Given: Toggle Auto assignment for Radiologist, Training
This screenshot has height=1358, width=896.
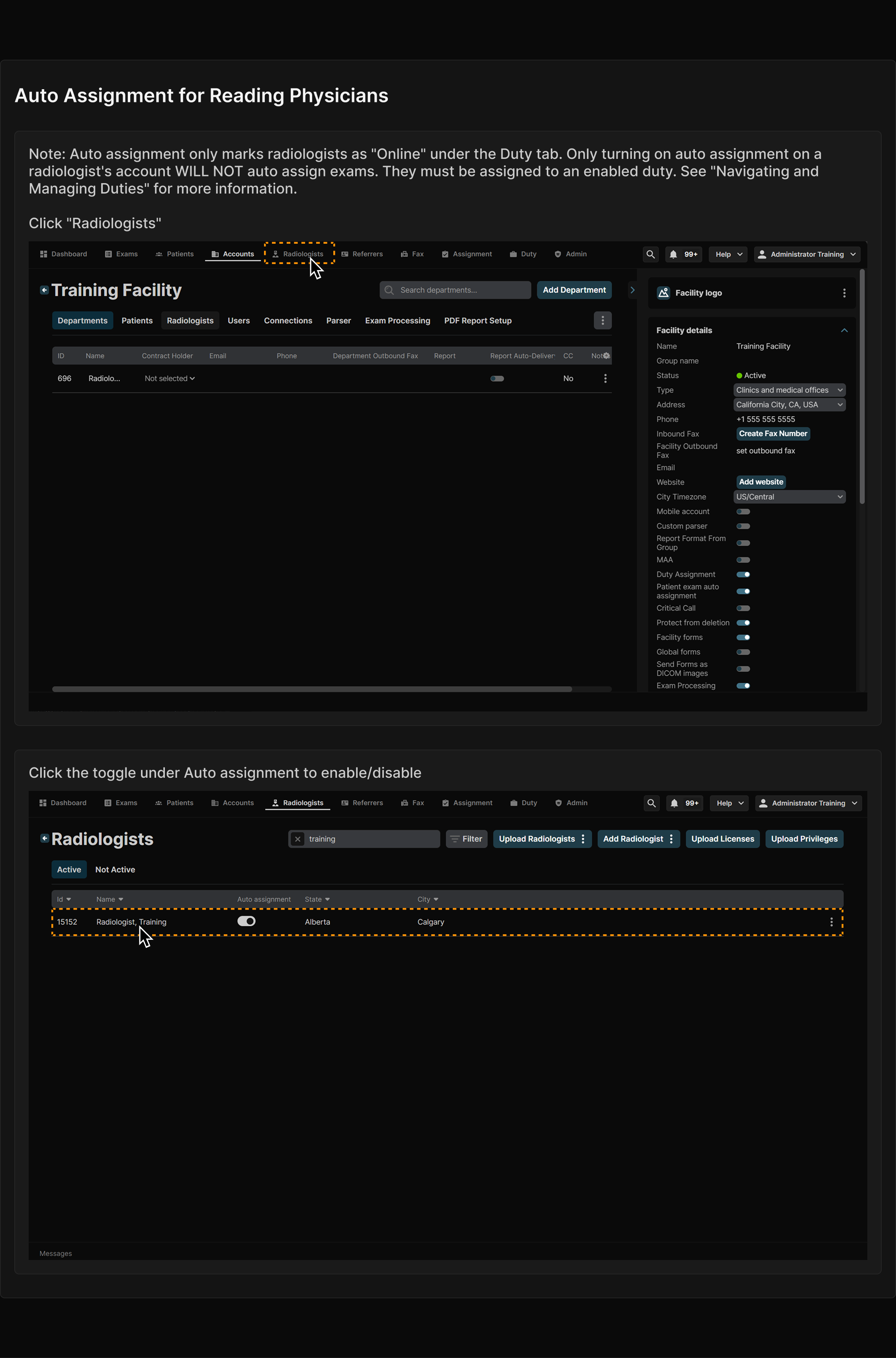Looking at the screenshot, I should click(246, 921).
